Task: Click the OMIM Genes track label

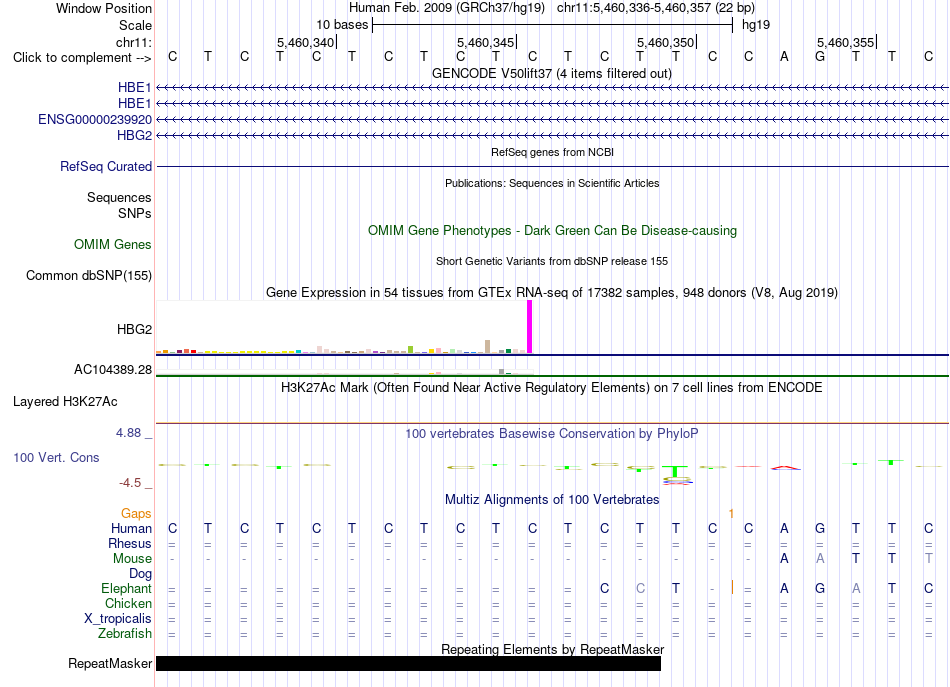Action: click(x=112, y=244)
